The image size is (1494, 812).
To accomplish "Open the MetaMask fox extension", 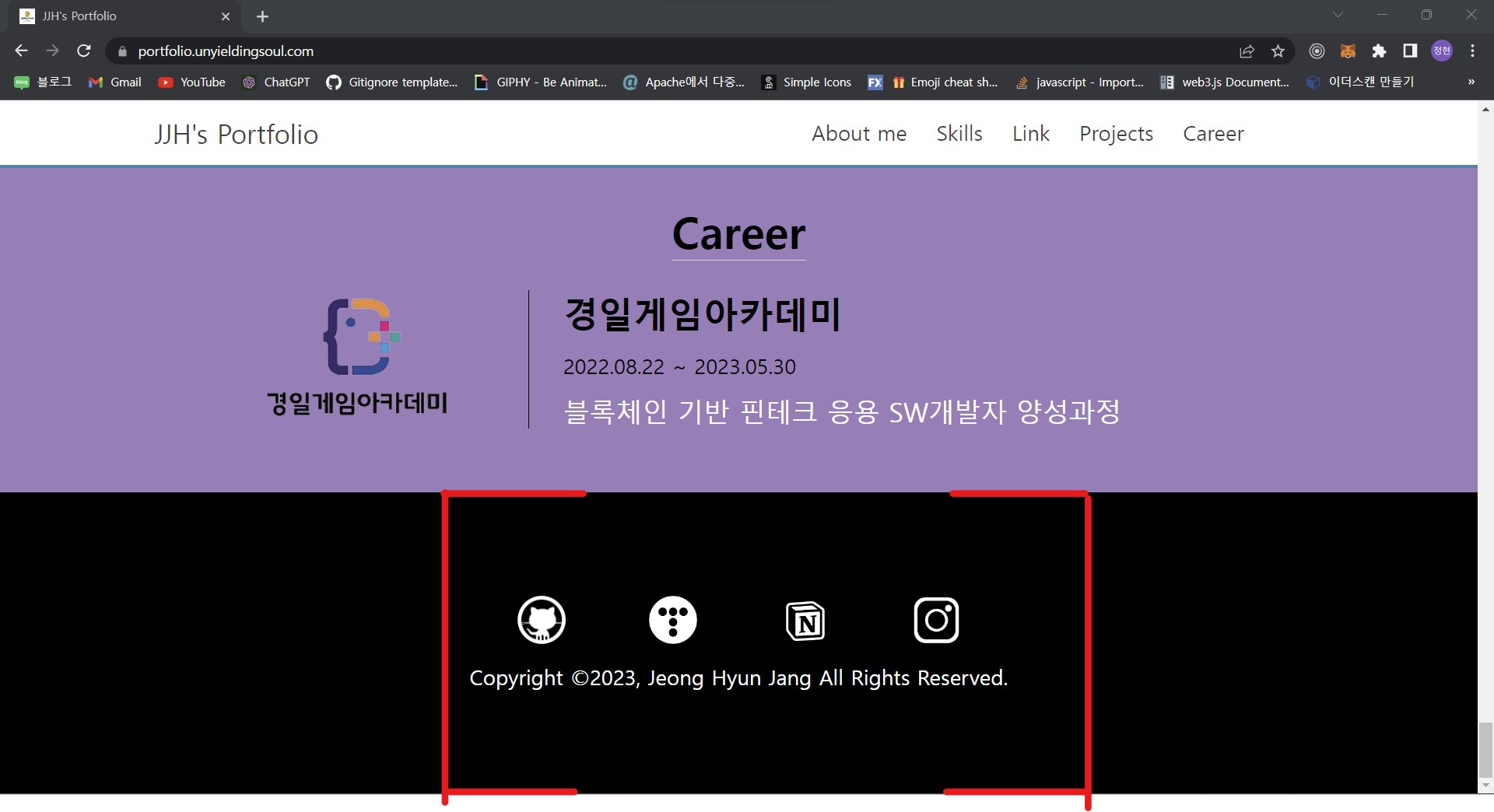I will [x=1348, y=51].
